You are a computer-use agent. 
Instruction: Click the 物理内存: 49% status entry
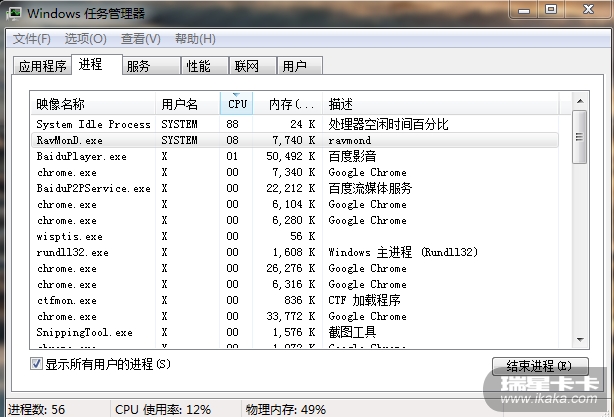tap(285, 410)
